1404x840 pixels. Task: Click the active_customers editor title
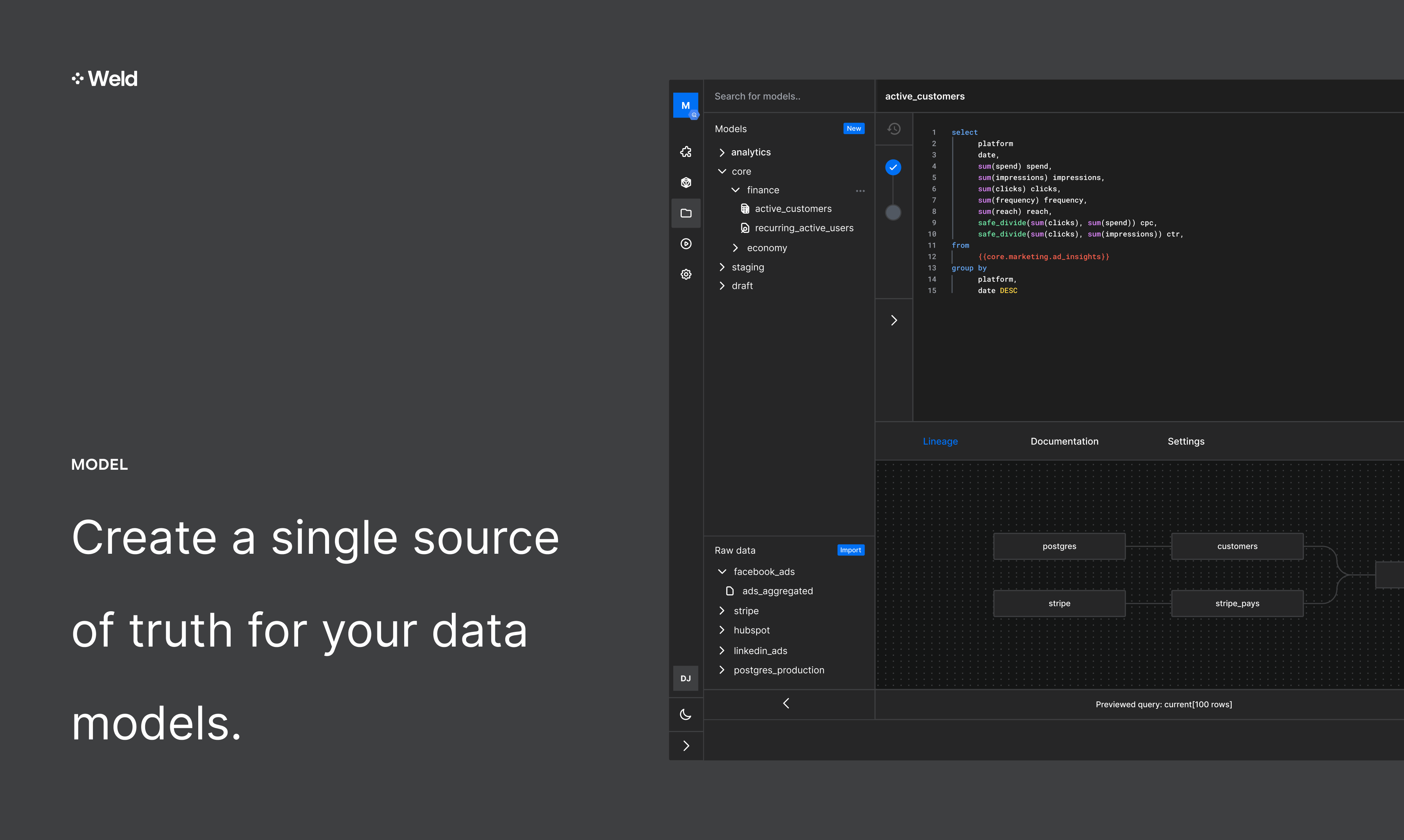(925, 96)
